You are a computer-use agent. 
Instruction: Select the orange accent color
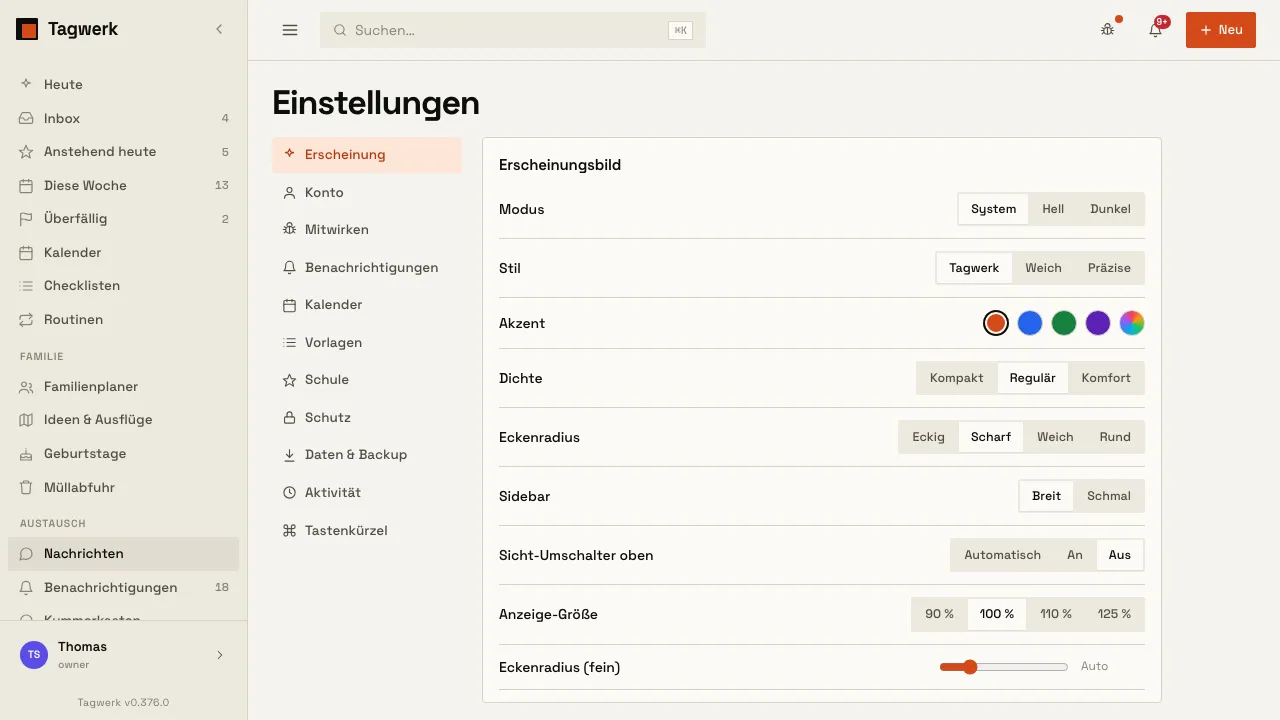(x=995, y=323)
